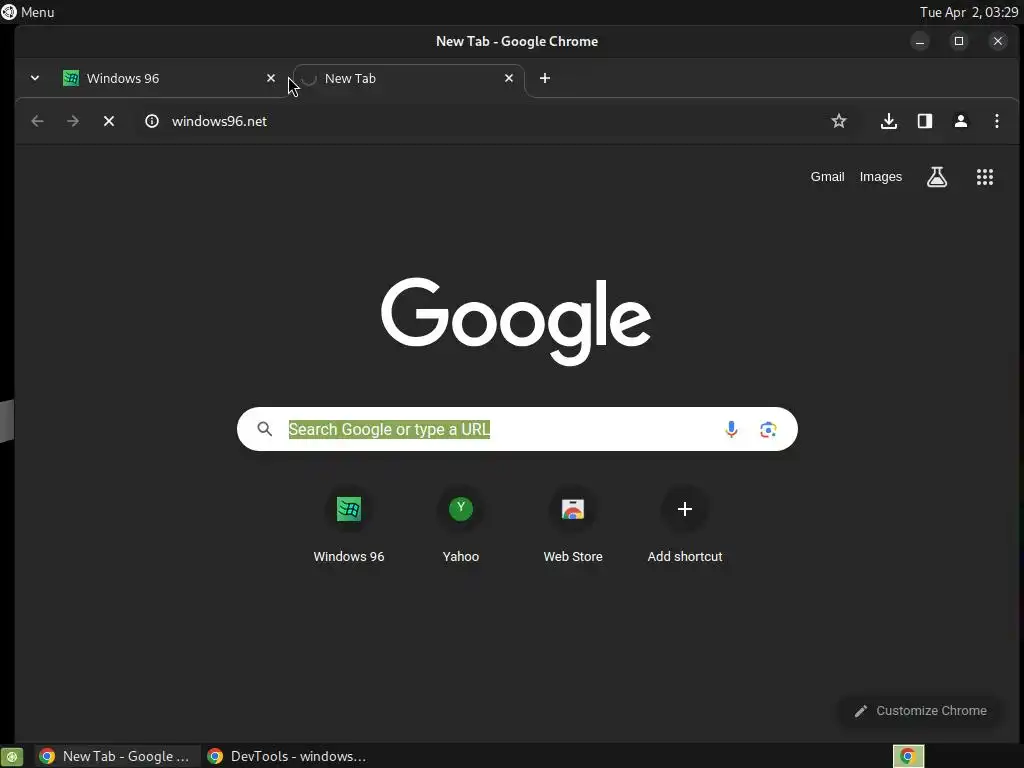Viewport: 1024px width, 768px height.
Task: Close the New Tab tab
Action: pyautogui.click(x=509, y=78)
